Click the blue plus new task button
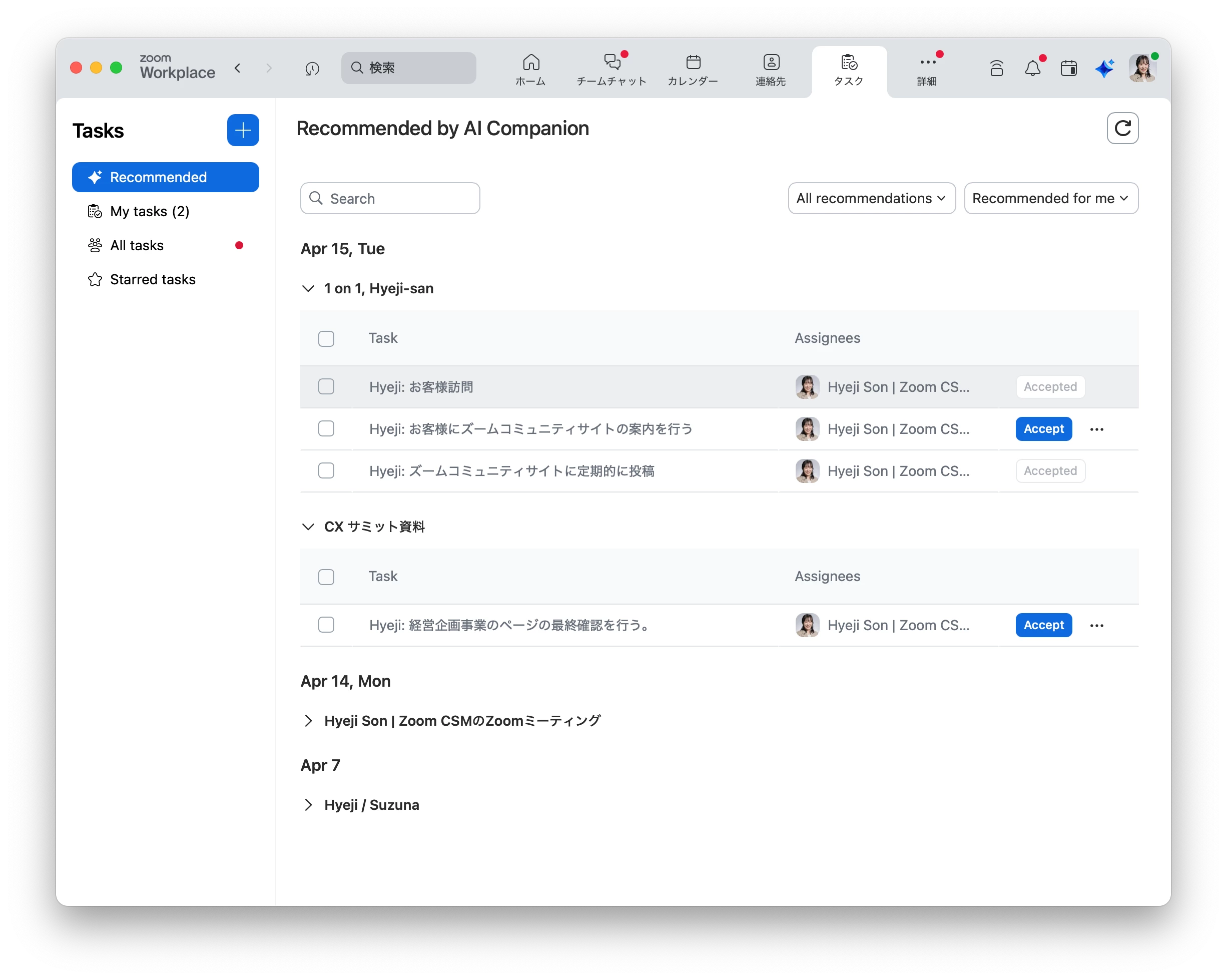Image resolution: width=1227 pixels, height=980 pixels. pyautogui.click(x=243, y=130)
